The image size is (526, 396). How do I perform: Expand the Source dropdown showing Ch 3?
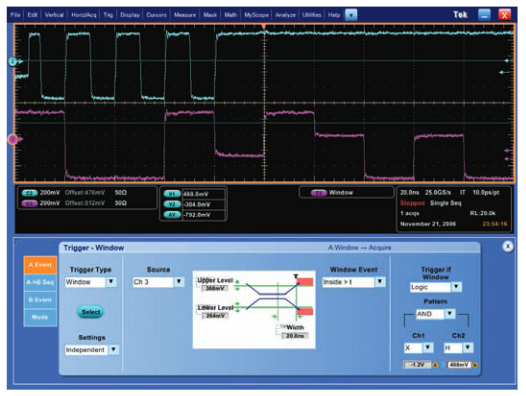[179, 282]
